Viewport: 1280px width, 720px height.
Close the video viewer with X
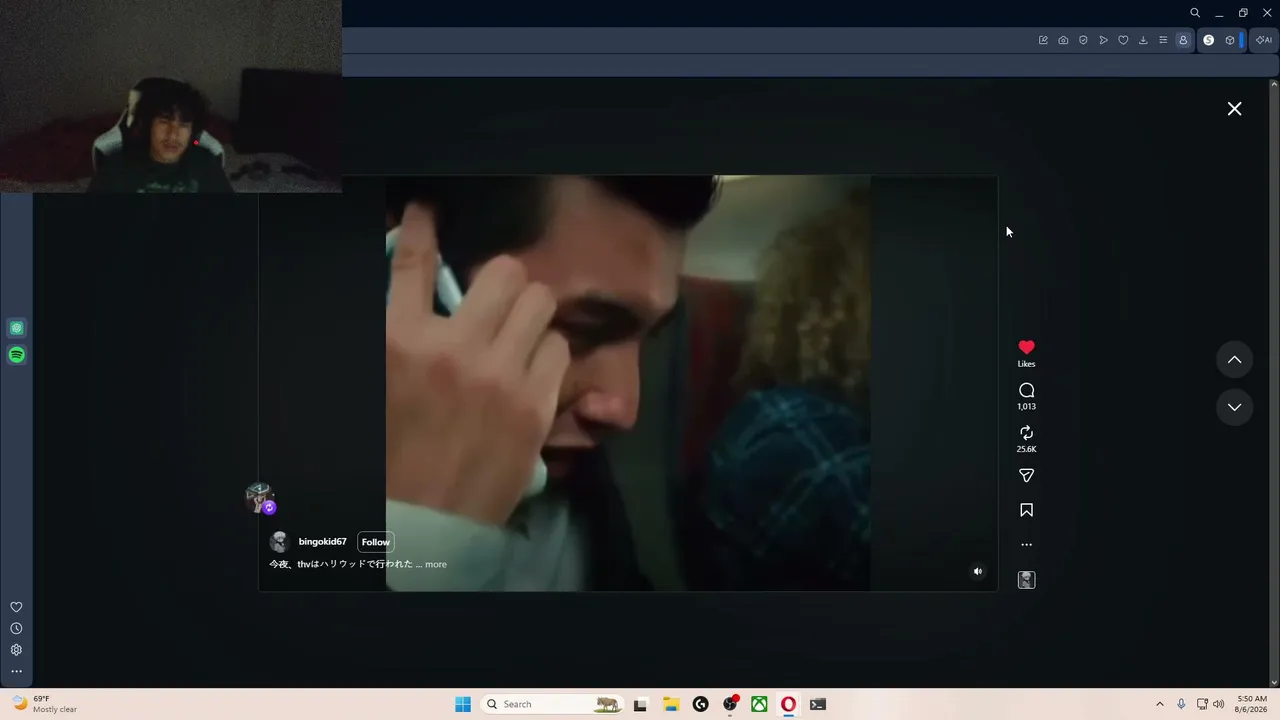tap(1235, 109)
